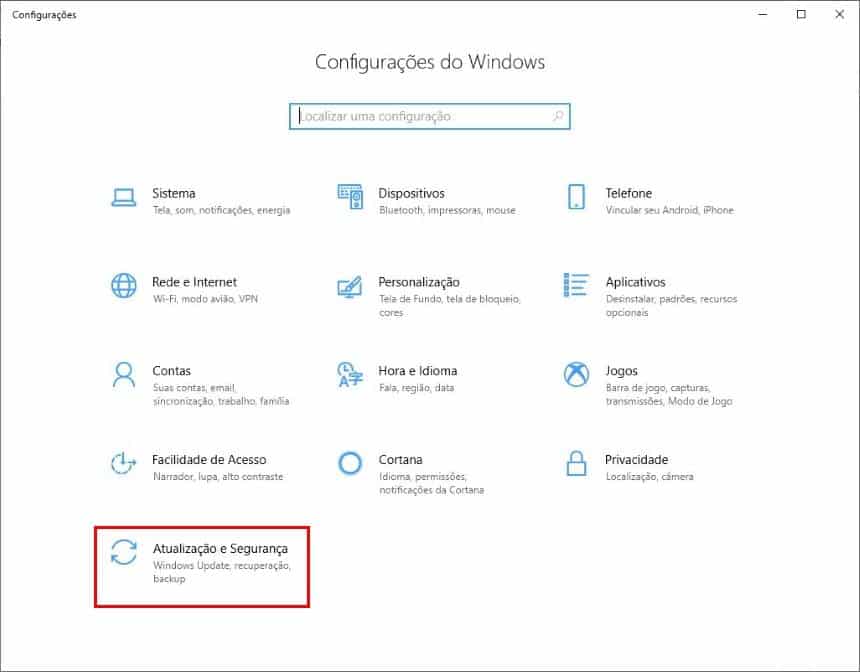The height and width of the screenshot is (672, 860).
Task: Click the Atualização e Segurança sync arrows icon
Action: pyautogui.click(x=123, y=552)
